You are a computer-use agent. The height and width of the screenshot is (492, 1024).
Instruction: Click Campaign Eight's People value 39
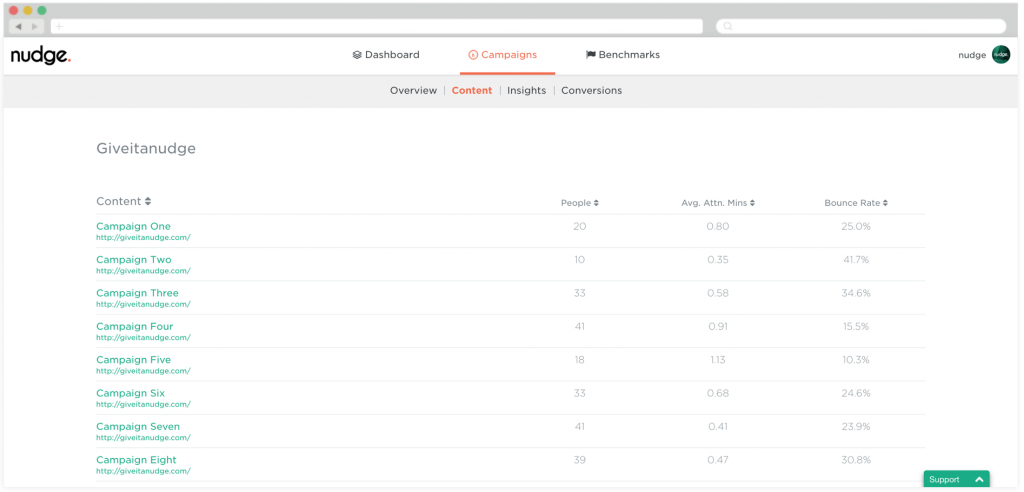pyautogui.click(x=580, y=460)
